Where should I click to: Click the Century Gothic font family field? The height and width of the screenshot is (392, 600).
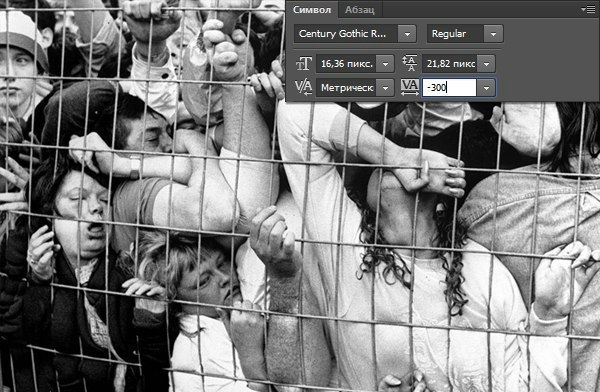pyautogui.click(x=346, y=34)
